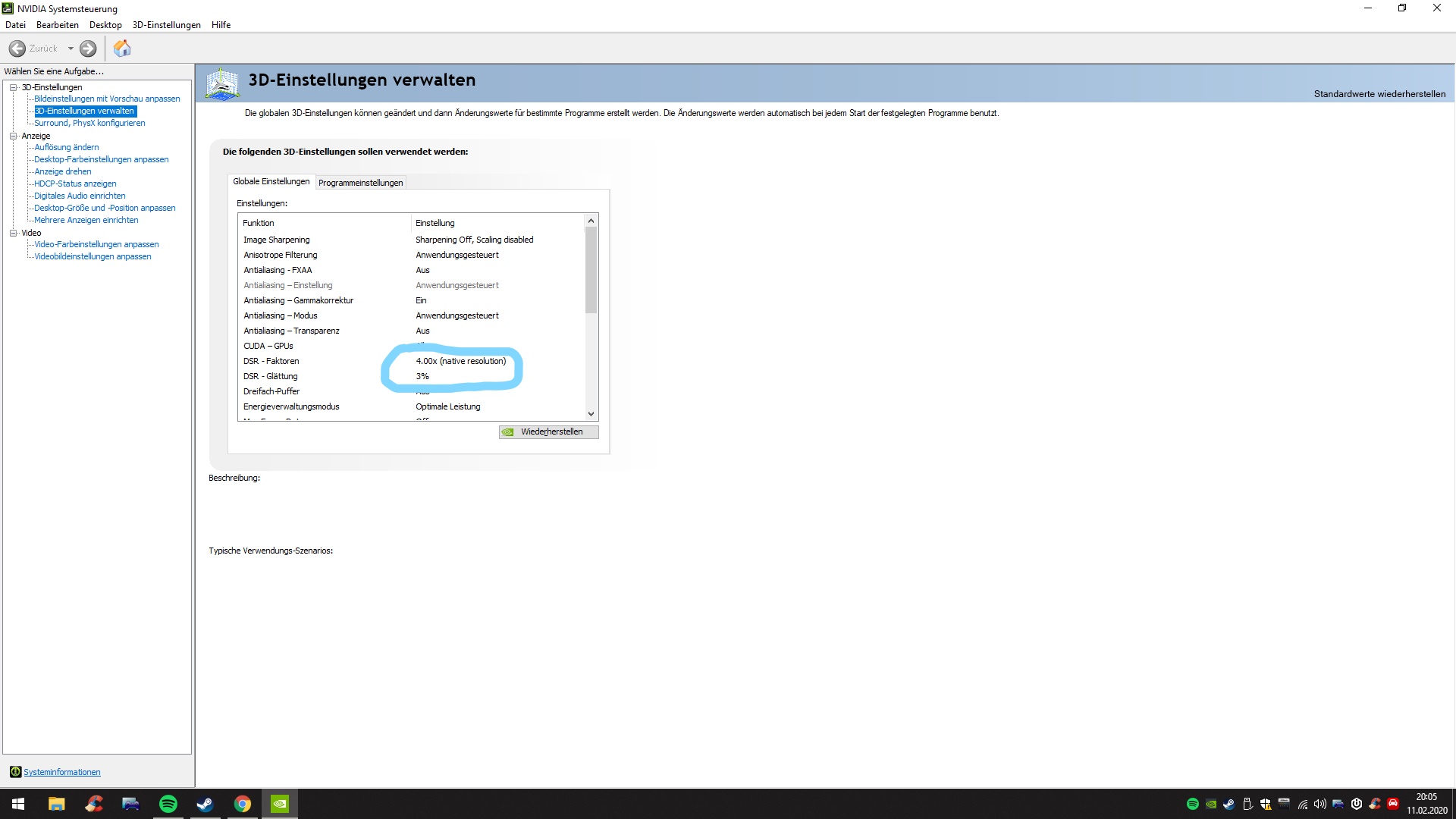Click the NVIDIA icon in taskbar
Viewport: 1456px width, 819px height.
click(x=279, y=804)
